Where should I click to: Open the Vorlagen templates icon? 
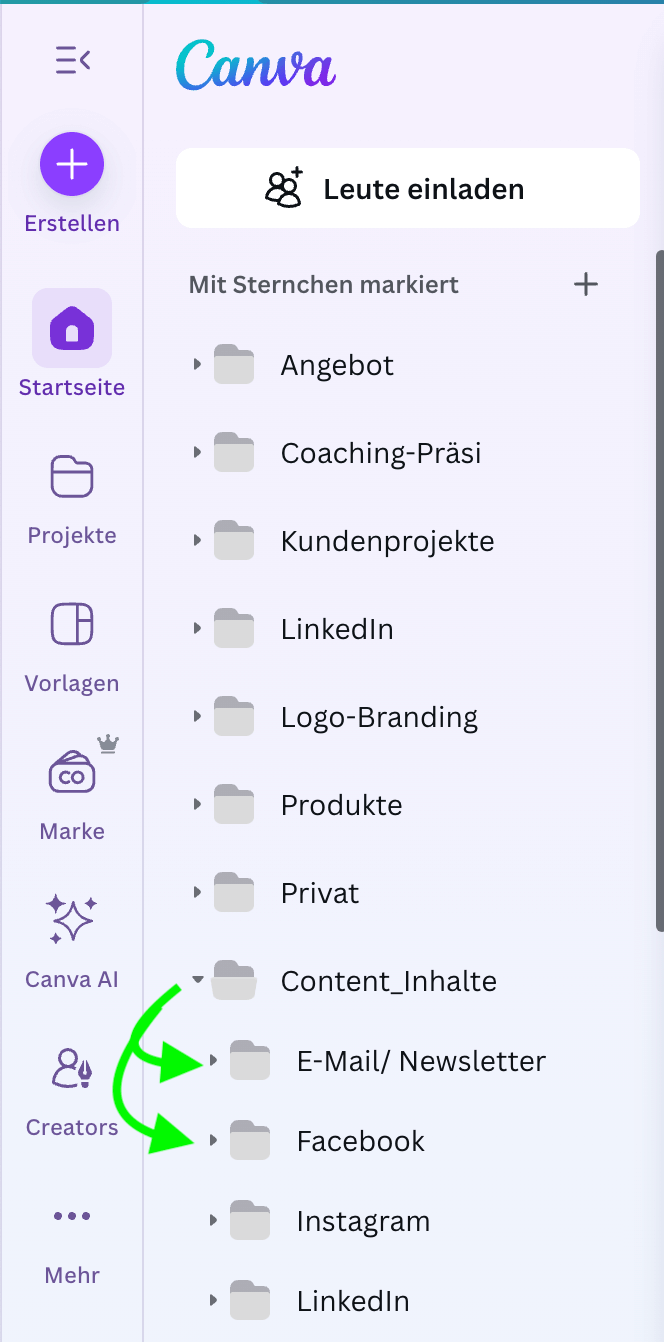tap(72, 625)
